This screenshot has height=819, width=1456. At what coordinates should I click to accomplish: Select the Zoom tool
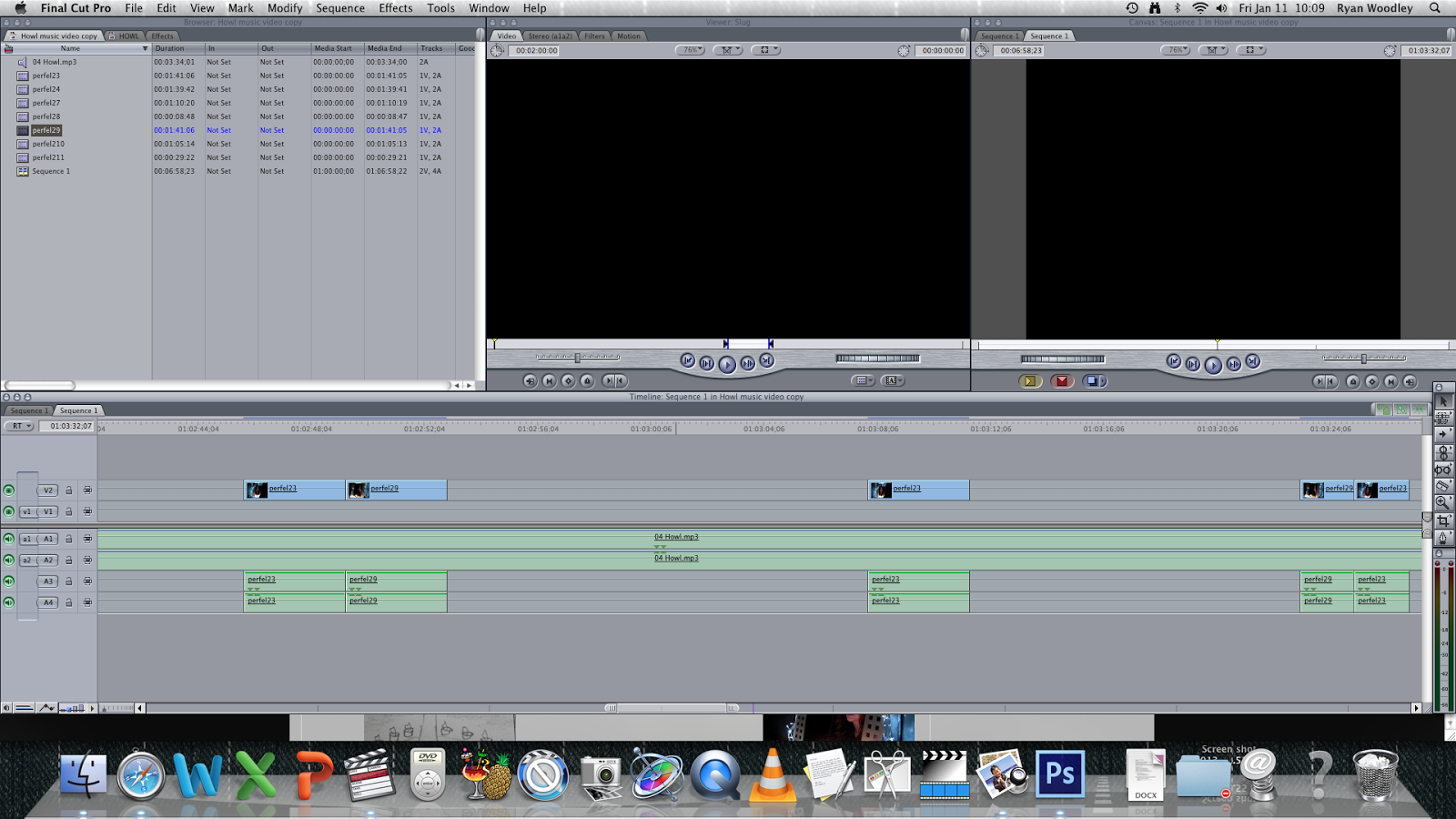pos(1442,501)
